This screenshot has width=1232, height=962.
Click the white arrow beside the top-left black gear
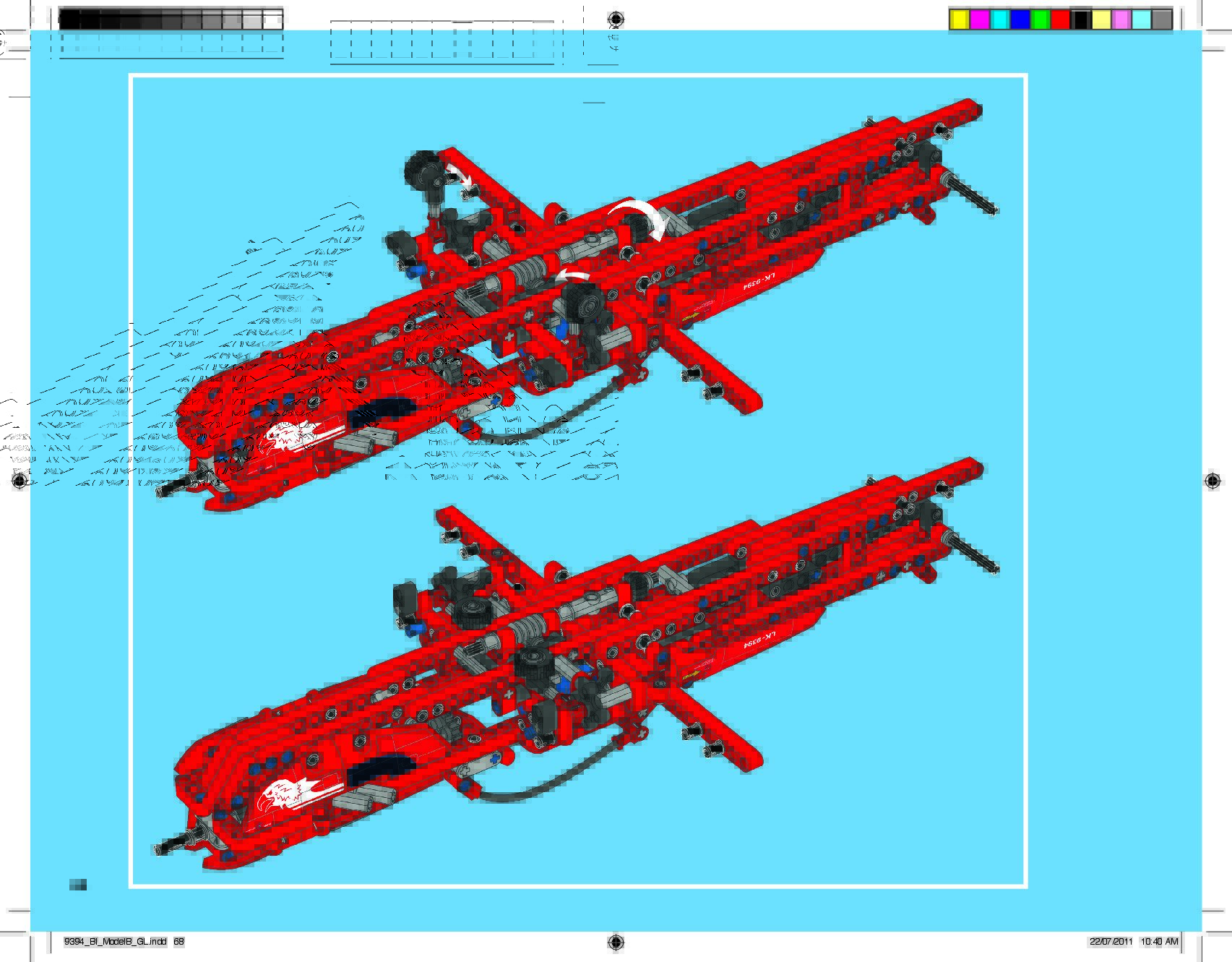(x=459, y=173)
